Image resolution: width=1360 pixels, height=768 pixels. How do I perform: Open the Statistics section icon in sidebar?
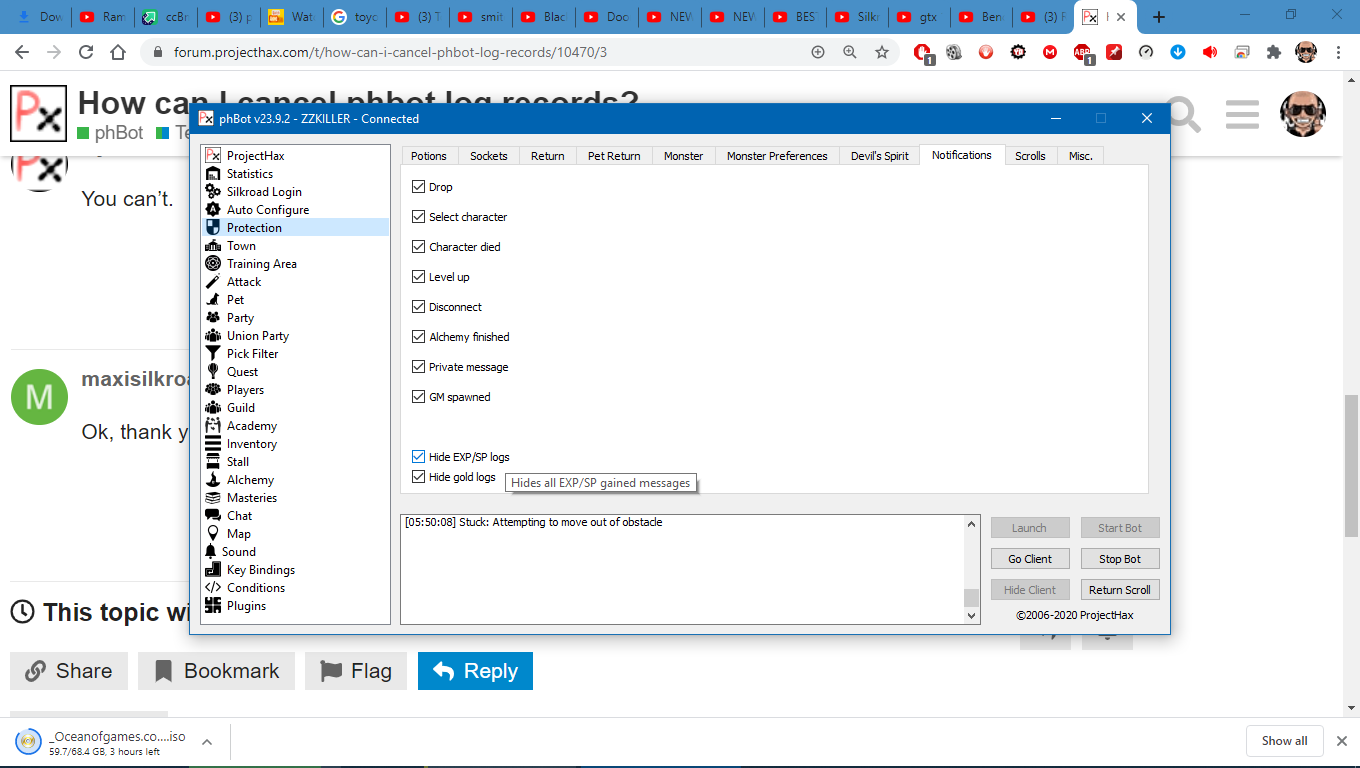click(x=212, y=174)
